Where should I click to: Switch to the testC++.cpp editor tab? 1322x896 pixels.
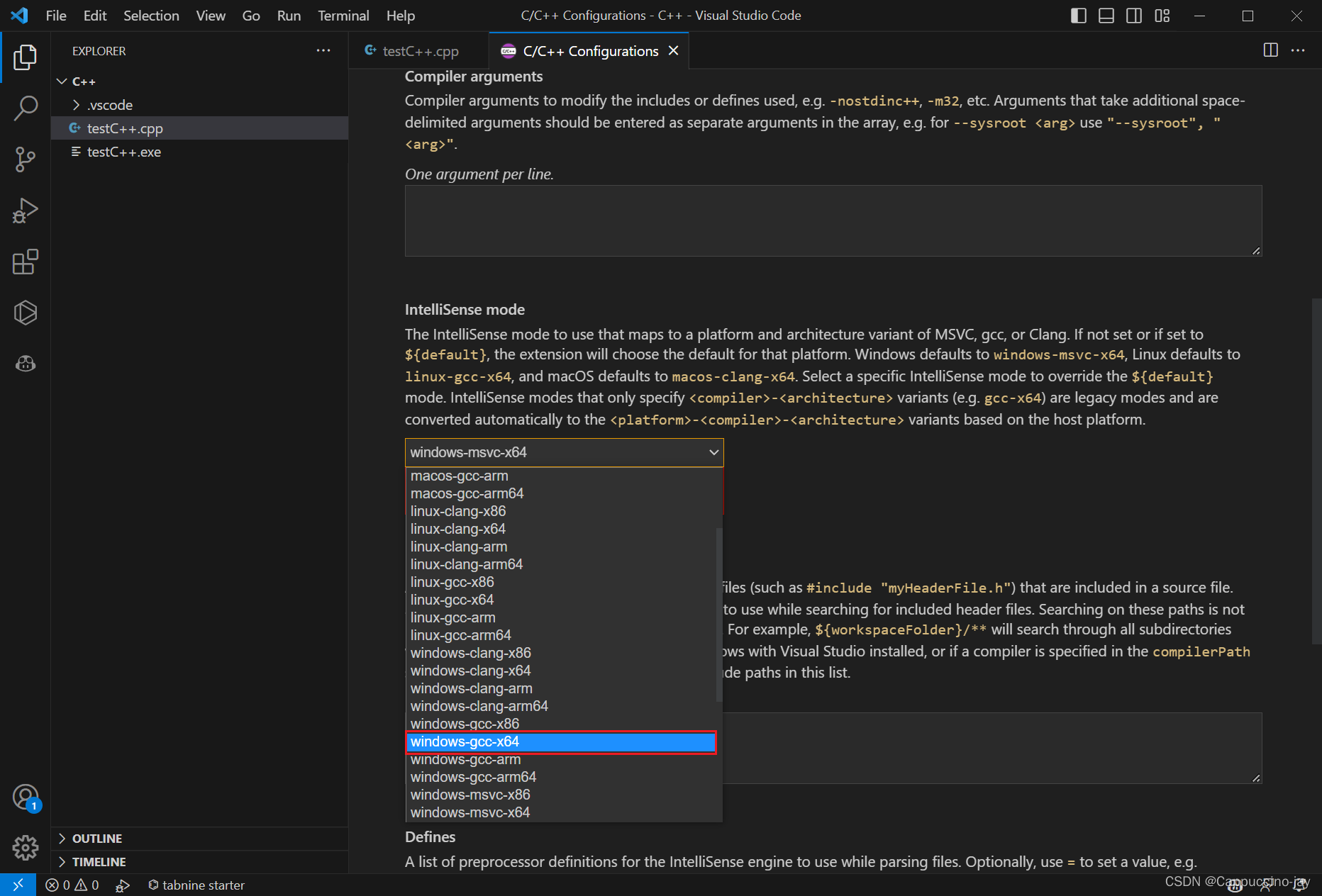[x=418, y=51]
